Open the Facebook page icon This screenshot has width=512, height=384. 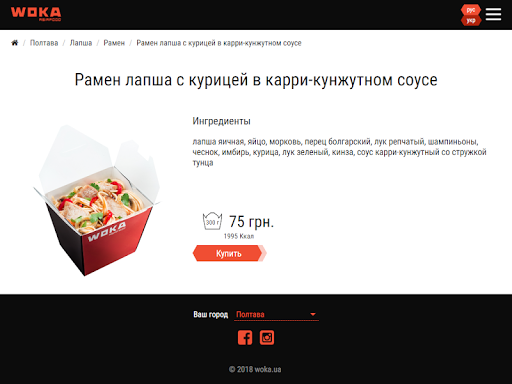245,337
